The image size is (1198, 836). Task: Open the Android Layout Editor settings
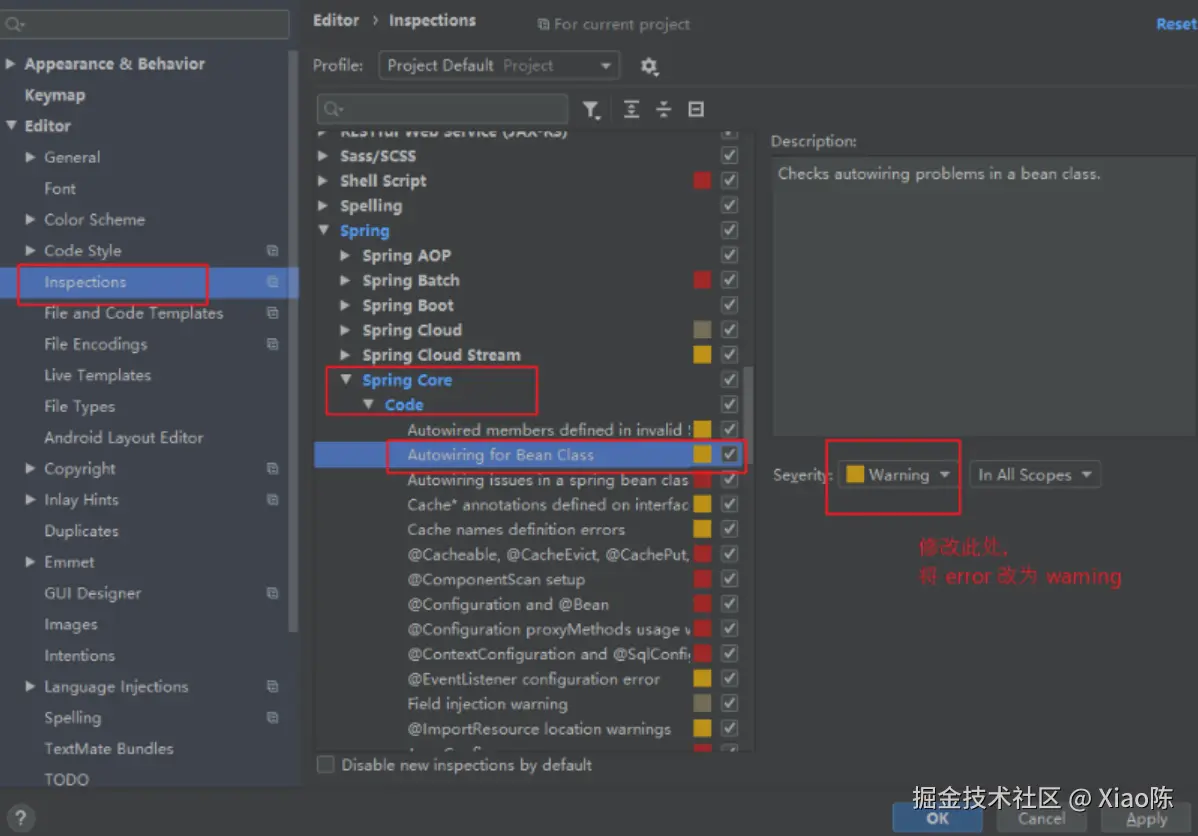coord(124,438)
